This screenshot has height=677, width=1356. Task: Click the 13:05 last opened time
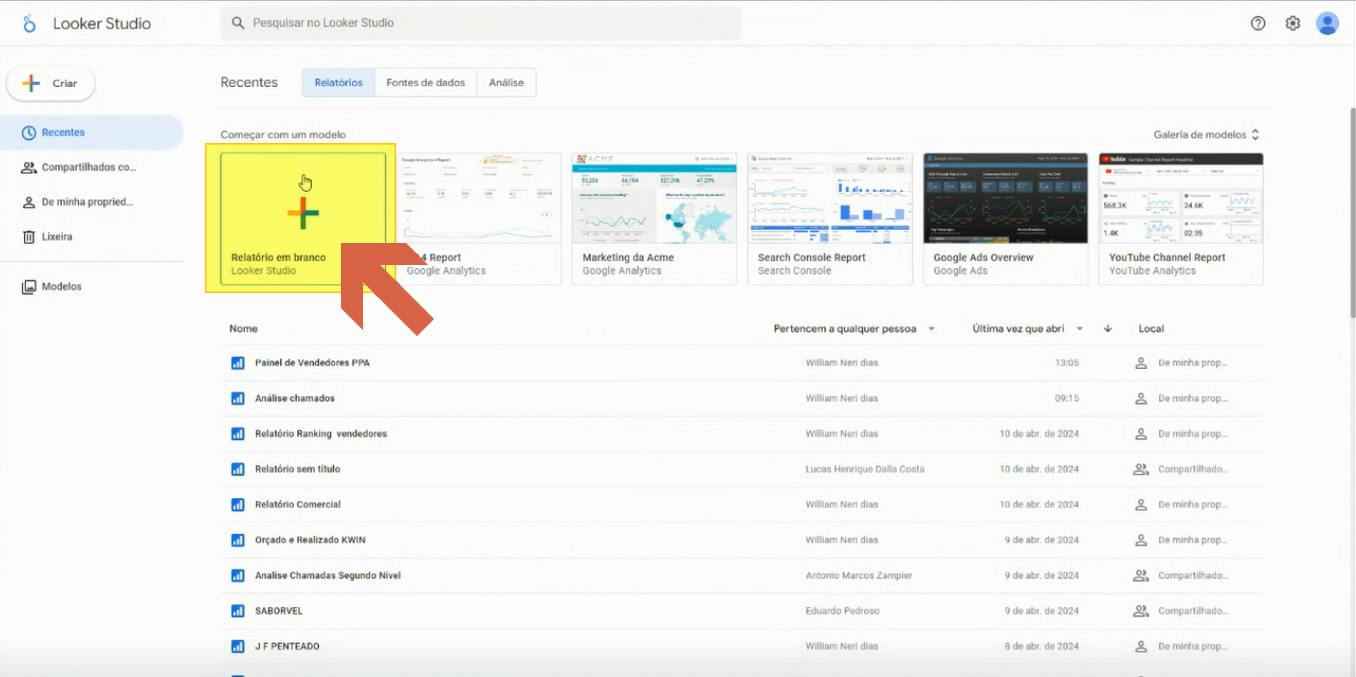coord(1067,363)
